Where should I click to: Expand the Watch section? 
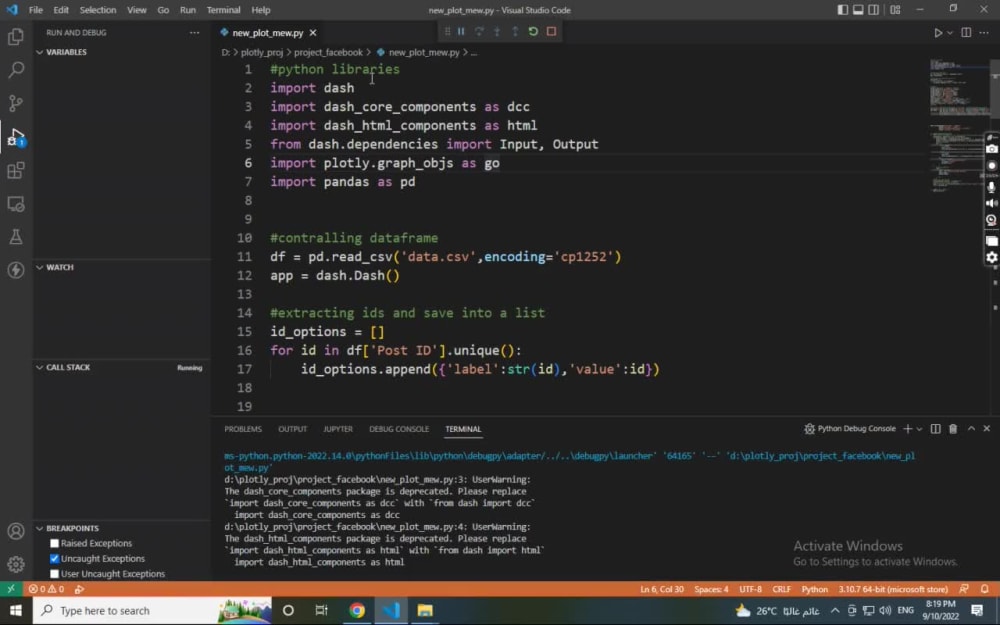click(x=59, y=267)
